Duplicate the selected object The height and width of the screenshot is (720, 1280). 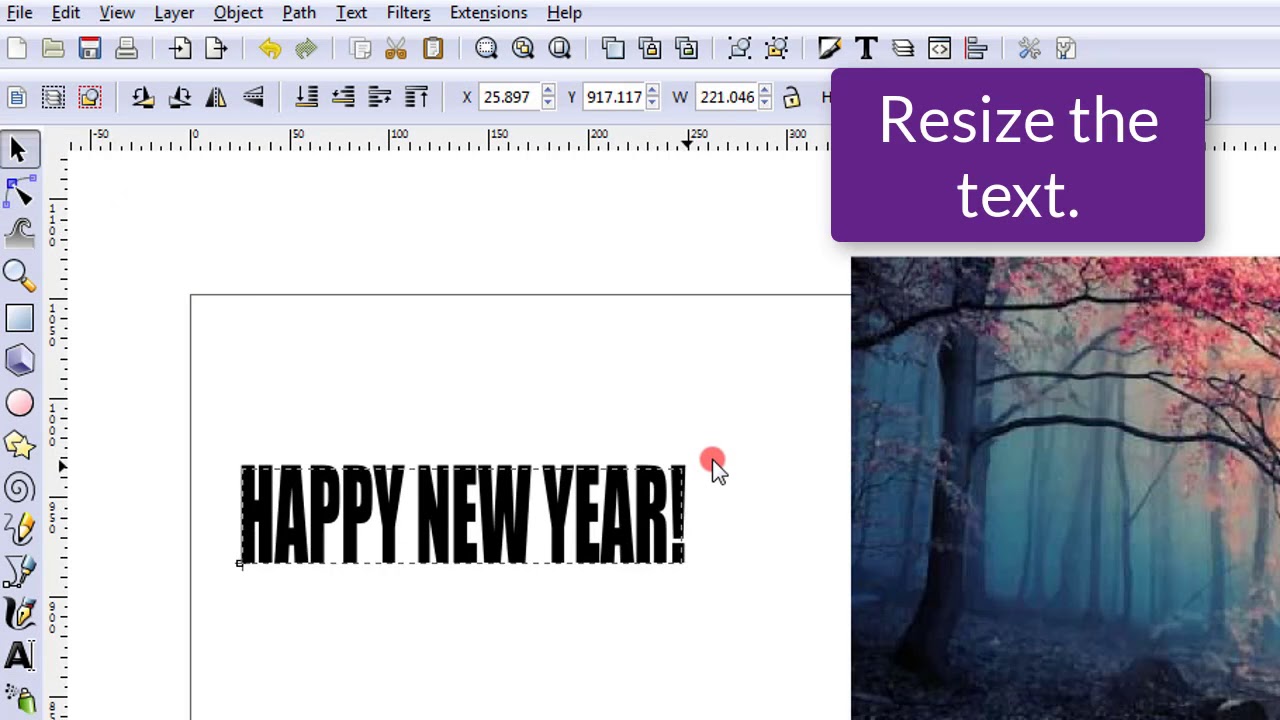click(613, 48)
